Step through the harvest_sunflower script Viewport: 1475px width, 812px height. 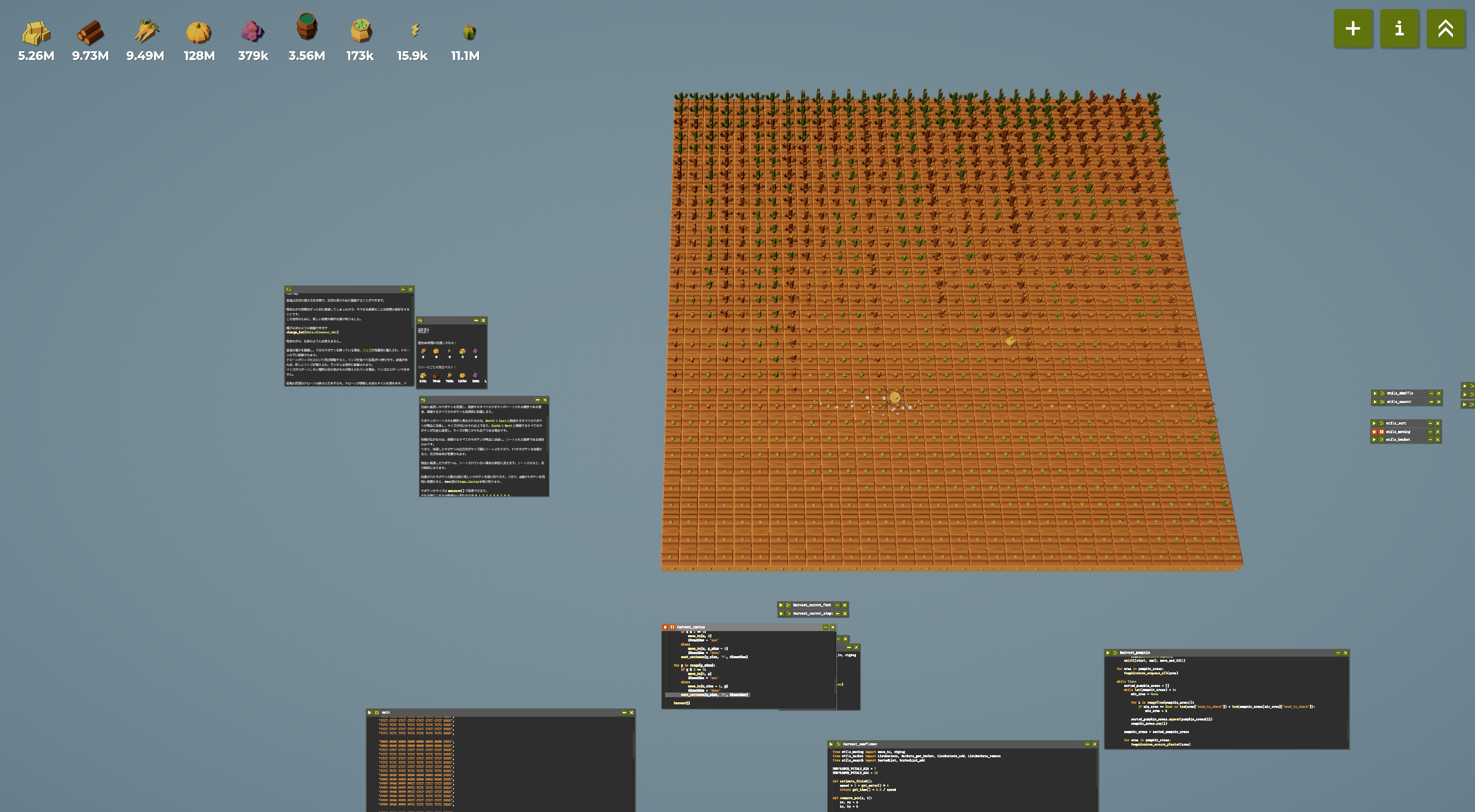pos(838,744)
